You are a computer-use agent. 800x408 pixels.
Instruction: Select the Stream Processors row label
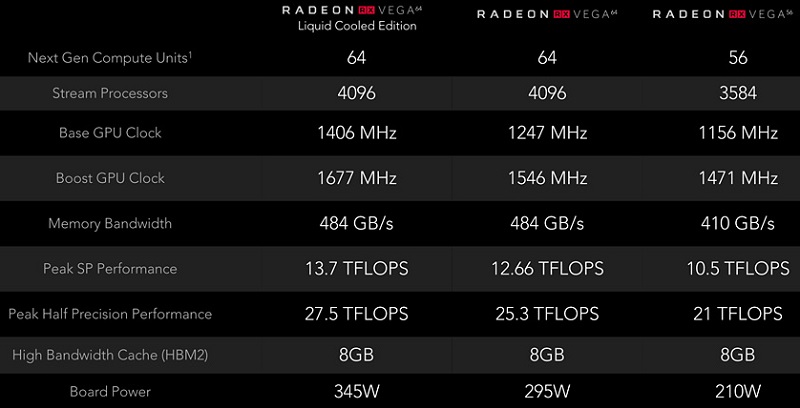click(110, 93)
